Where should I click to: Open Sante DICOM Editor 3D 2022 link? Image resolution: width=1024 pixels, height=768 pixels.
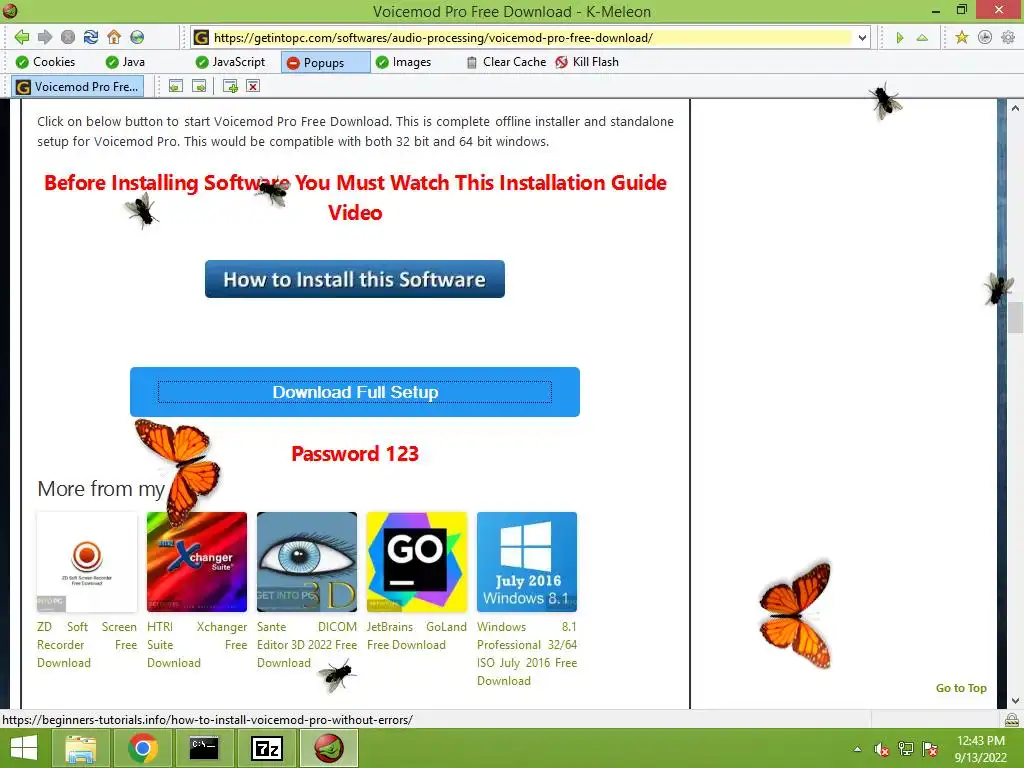pyautogui.click(x=307, y=645)
